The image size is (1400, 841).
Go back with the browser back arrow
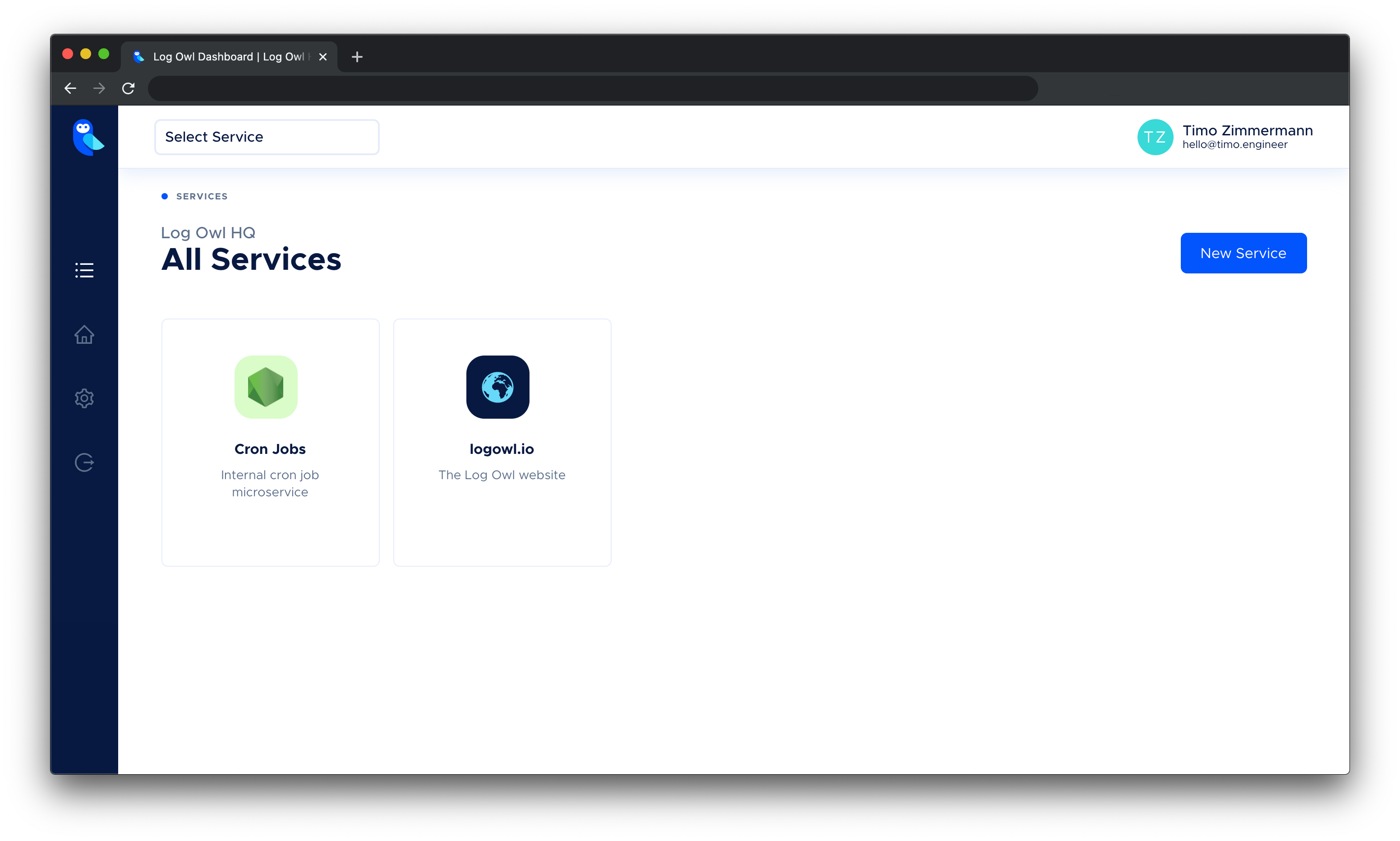(70, 88)
